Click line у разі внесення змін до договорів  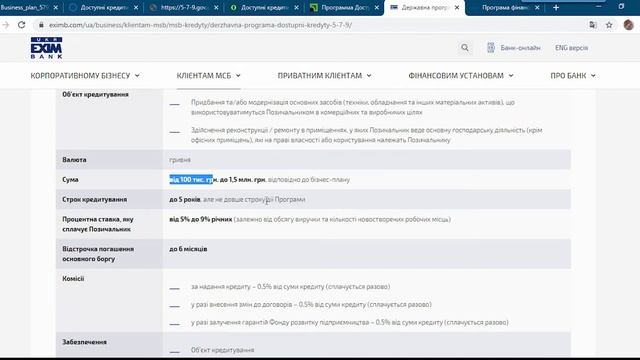point(311,304)
